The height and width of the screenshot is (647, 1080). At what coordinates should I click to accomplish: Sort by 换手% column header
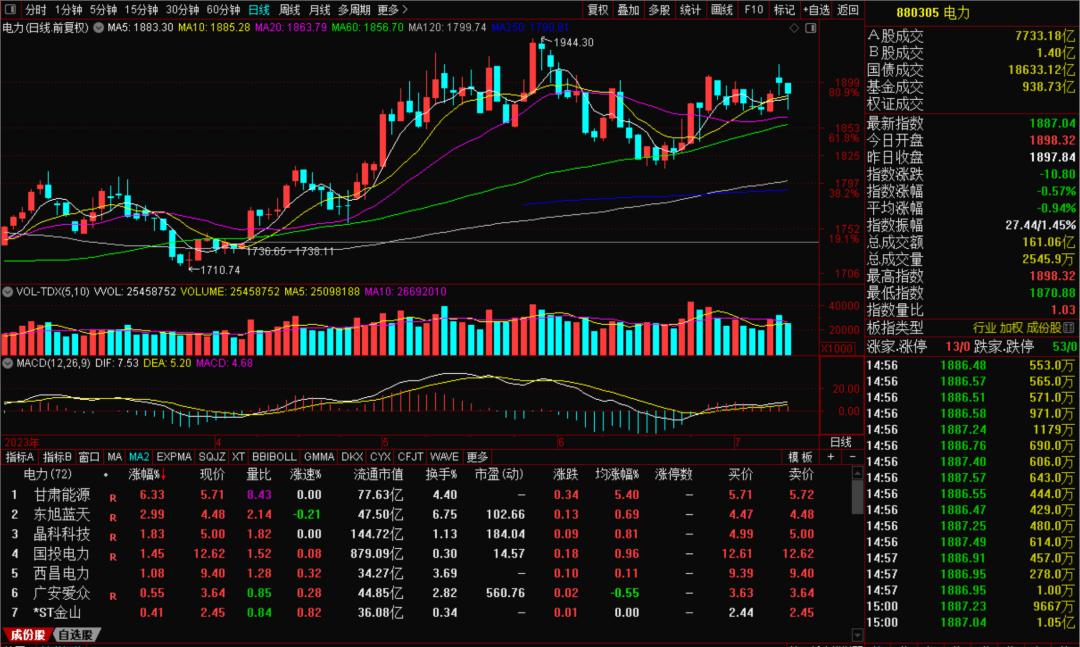coord(442,475)
